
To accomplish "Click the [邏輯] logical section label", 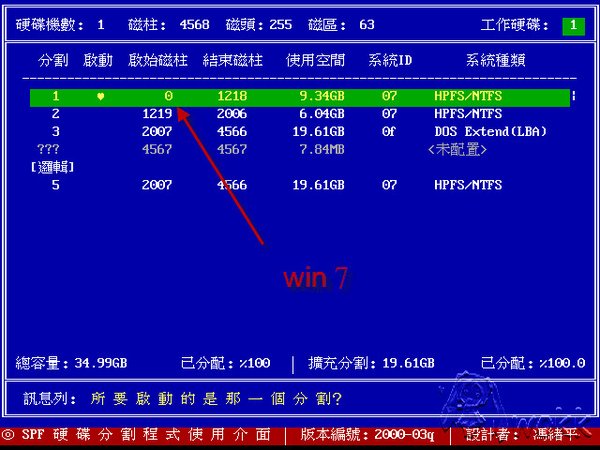I will [52, 167].
